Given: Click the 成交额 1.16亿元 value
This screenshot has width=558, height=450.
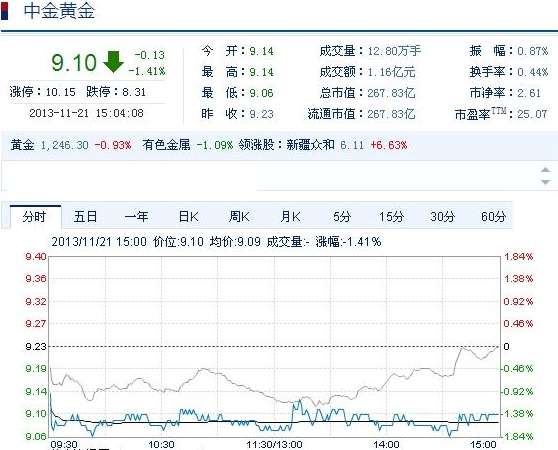Looking at the screenshot, I should [x=391, y=72].
